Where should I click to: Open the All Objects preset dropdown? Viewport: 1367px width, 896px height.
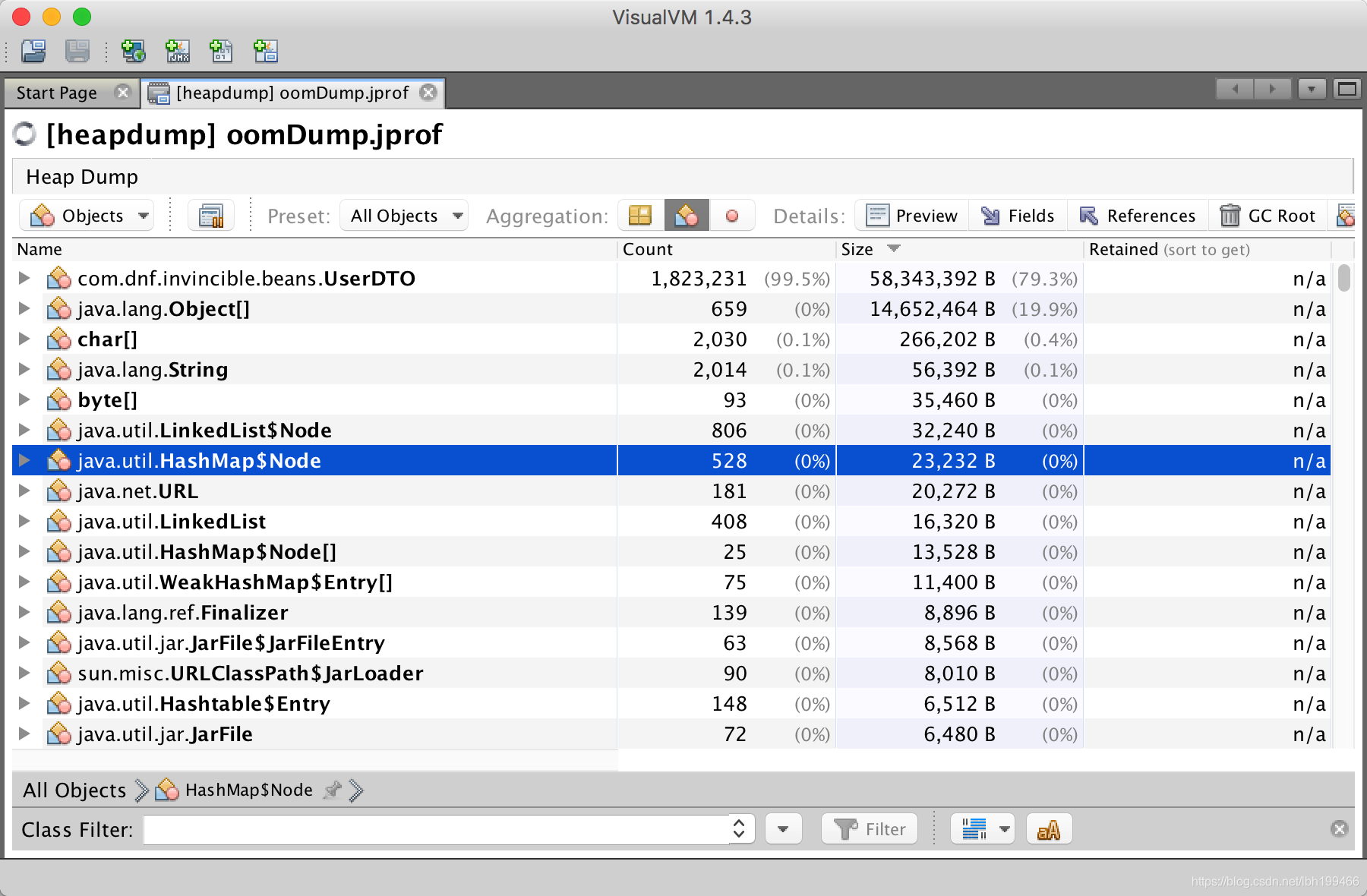(403, 216)
